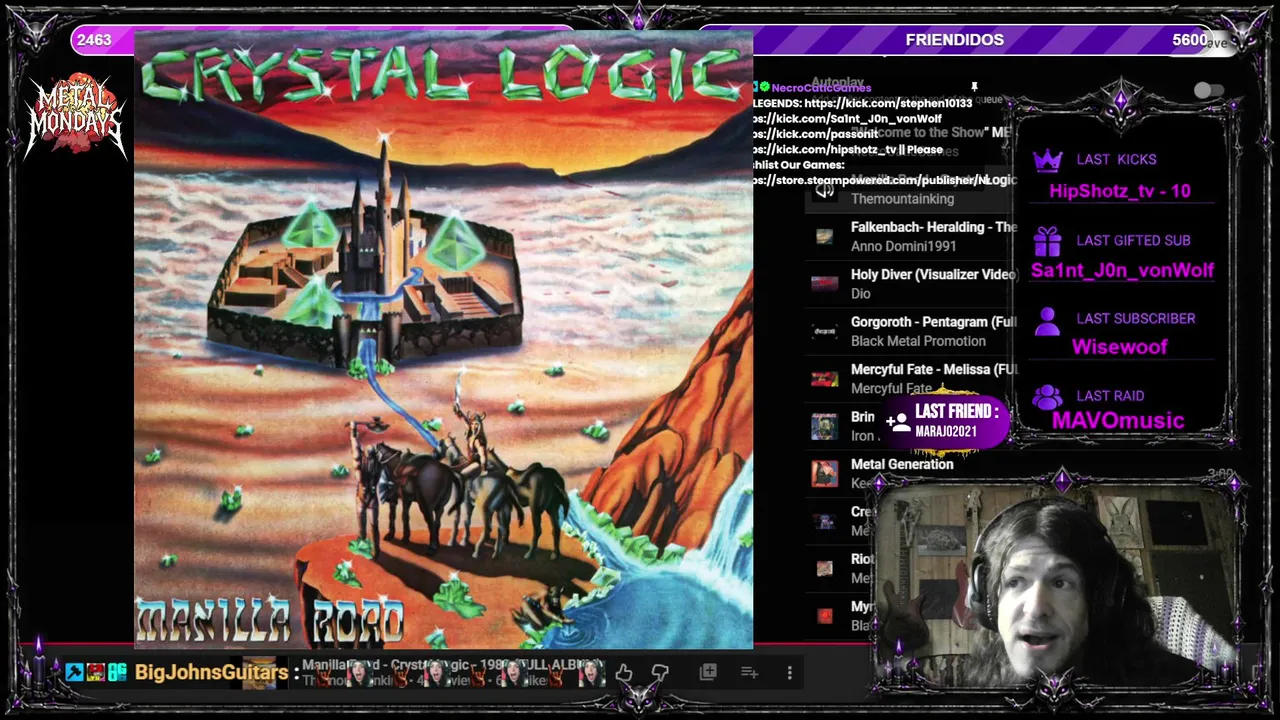Image resolution: width=1280 pixels, height=720 pixels.
Task: Click the 'Holy Diver (Visualizer Video)' title
Action: tap(934, 274)
